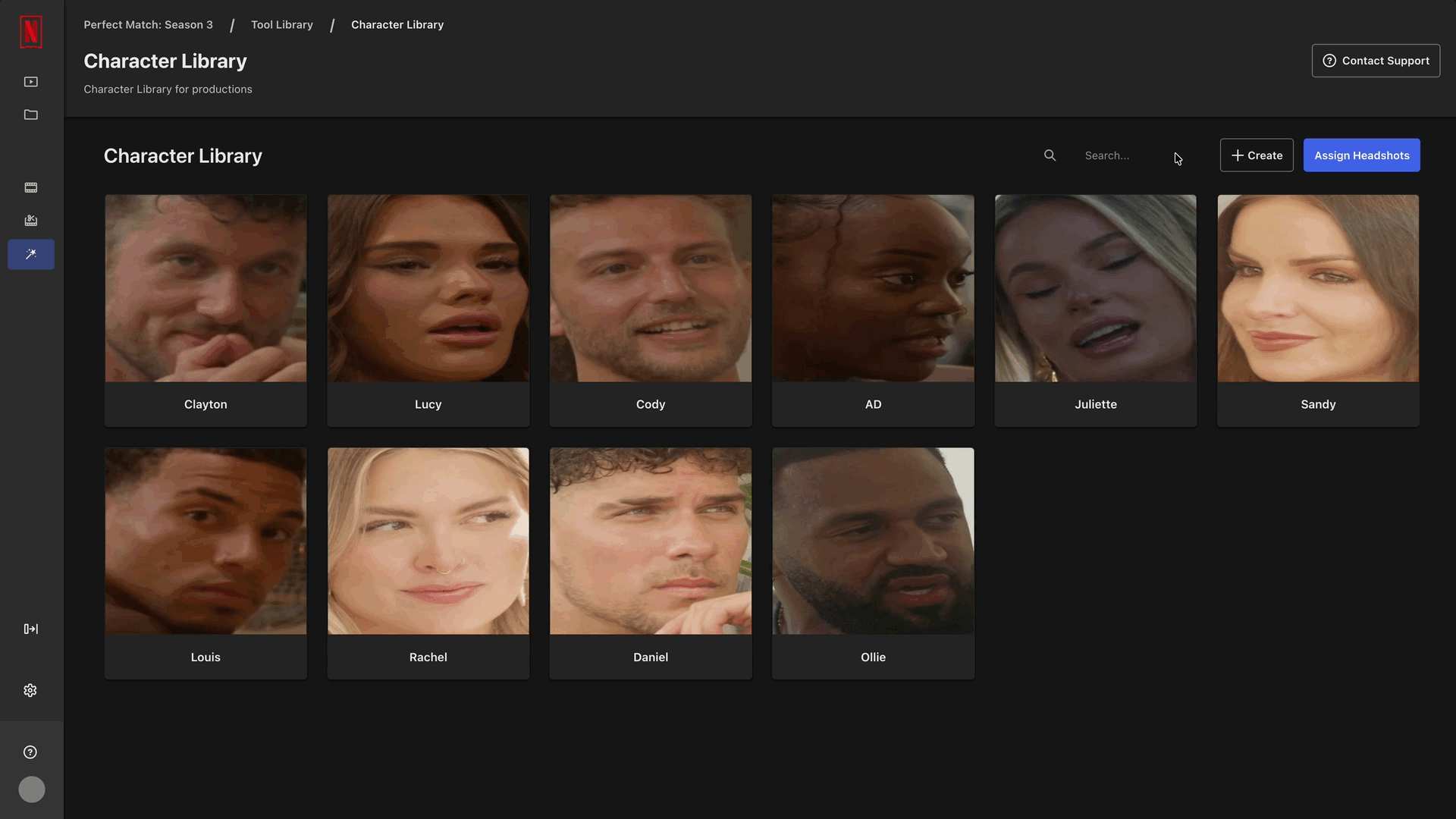The height and width of the screenshot is (819, 1456).
Task: Focus the Search input field
Action: [x=1122, y=155]
